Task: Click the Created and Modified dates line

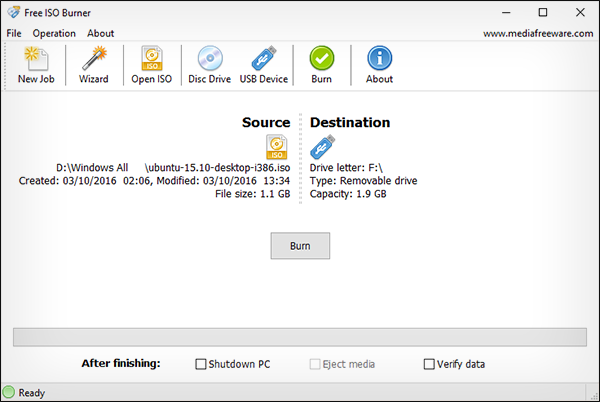Action: pyautogui.click(x=154, y=181)
